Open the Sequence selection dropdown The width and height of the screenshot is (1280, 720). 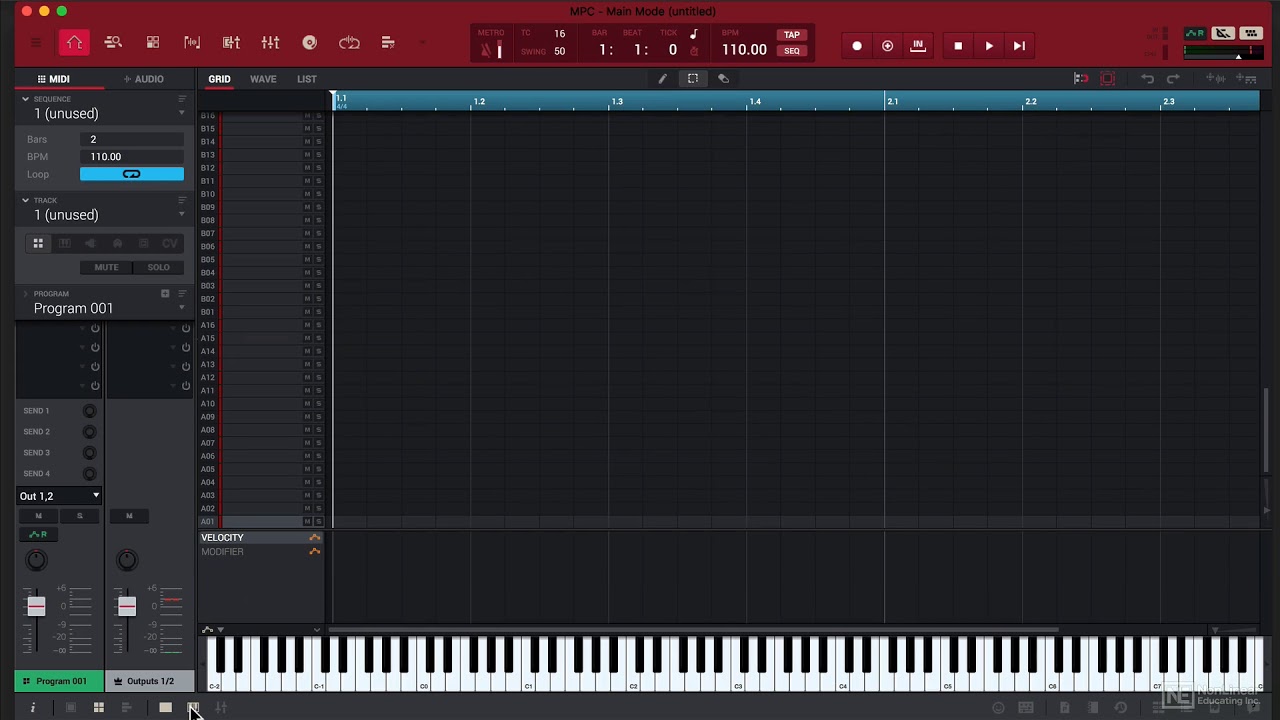click(182, 114)
